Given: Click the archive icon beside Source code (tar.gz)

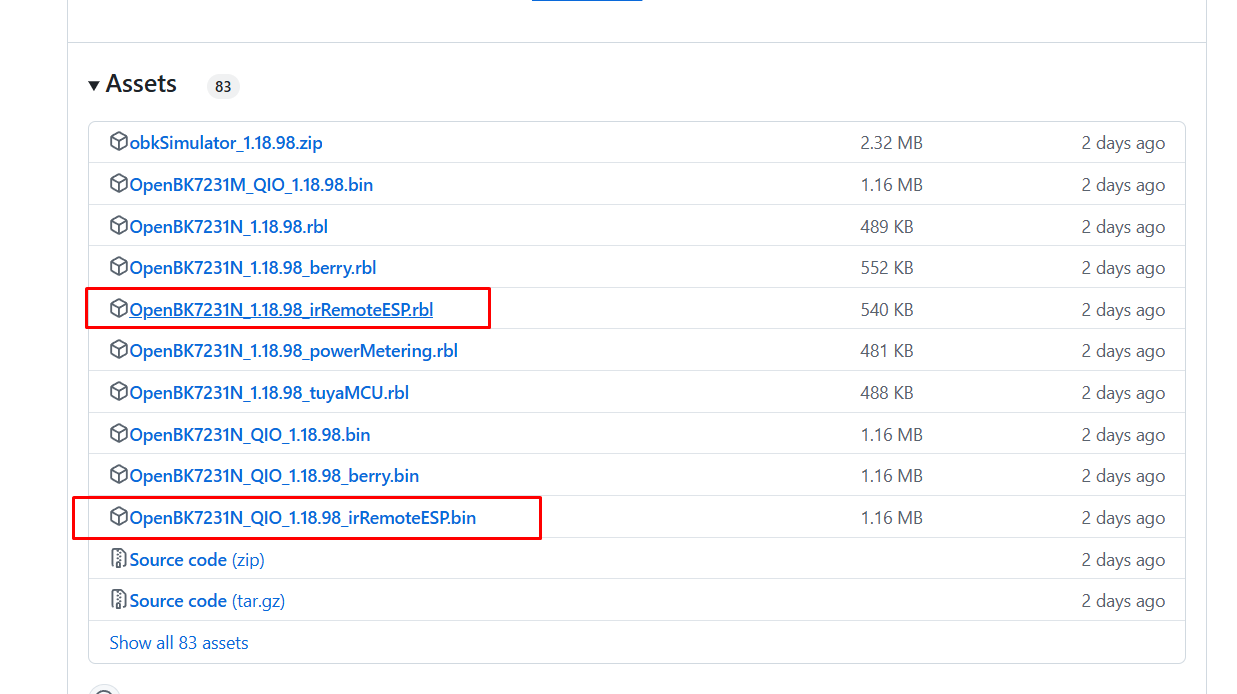Looking at the screenshot, I should (x=119, y=600).
